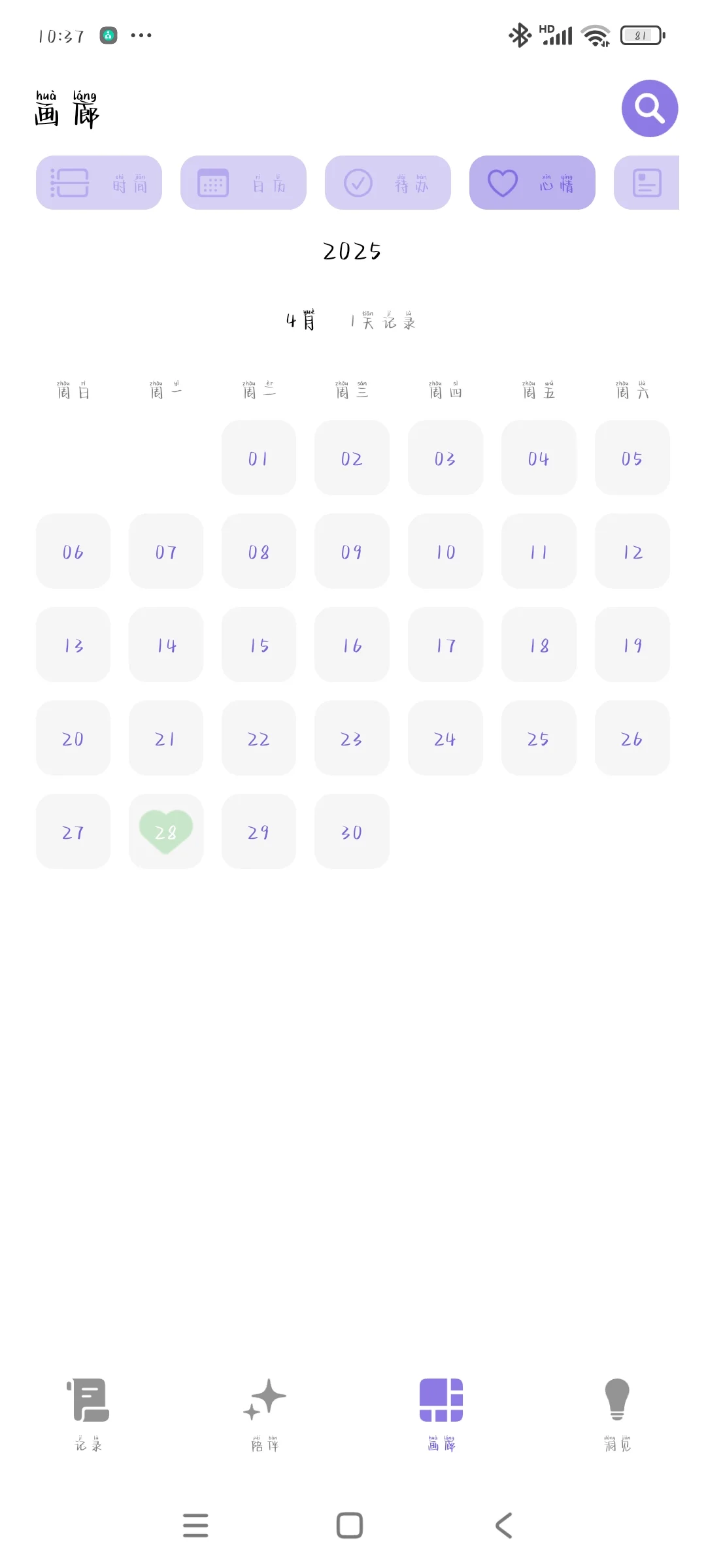
Task: Open the recent apps menu button
Action: 195,1526
